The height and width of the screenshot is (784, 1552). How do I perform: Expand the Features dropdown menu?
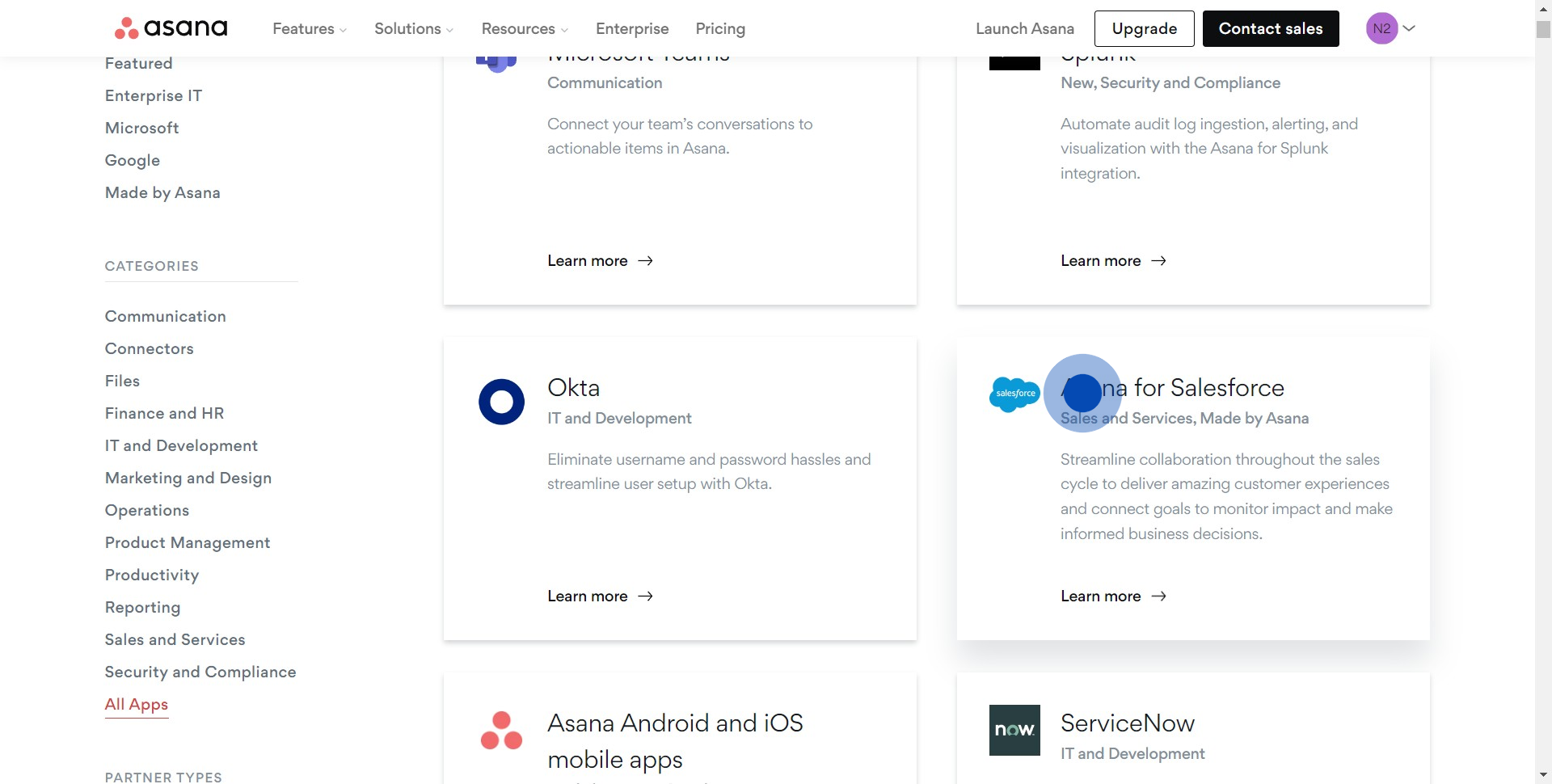[x=310, y=29]
